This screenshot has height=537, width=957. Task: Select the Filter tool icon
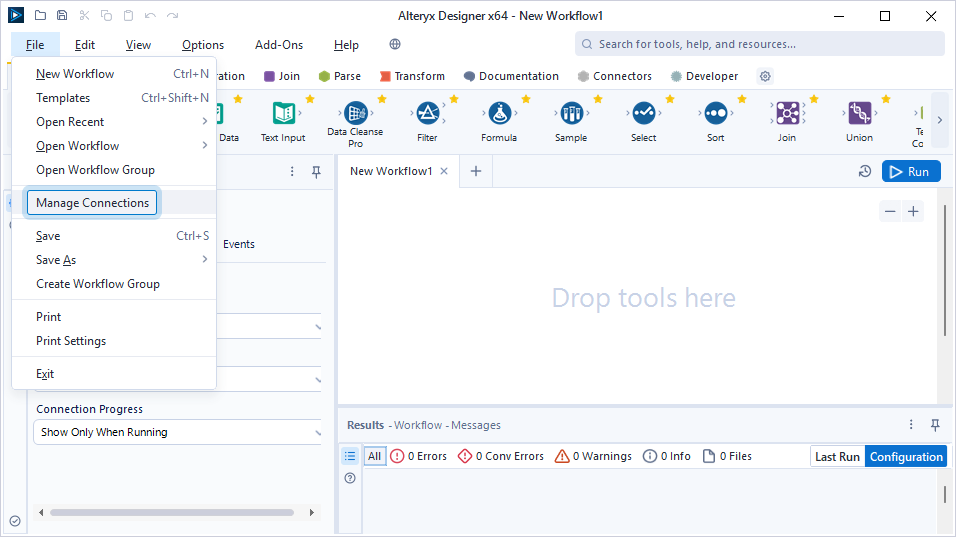[x=427, y=114]
